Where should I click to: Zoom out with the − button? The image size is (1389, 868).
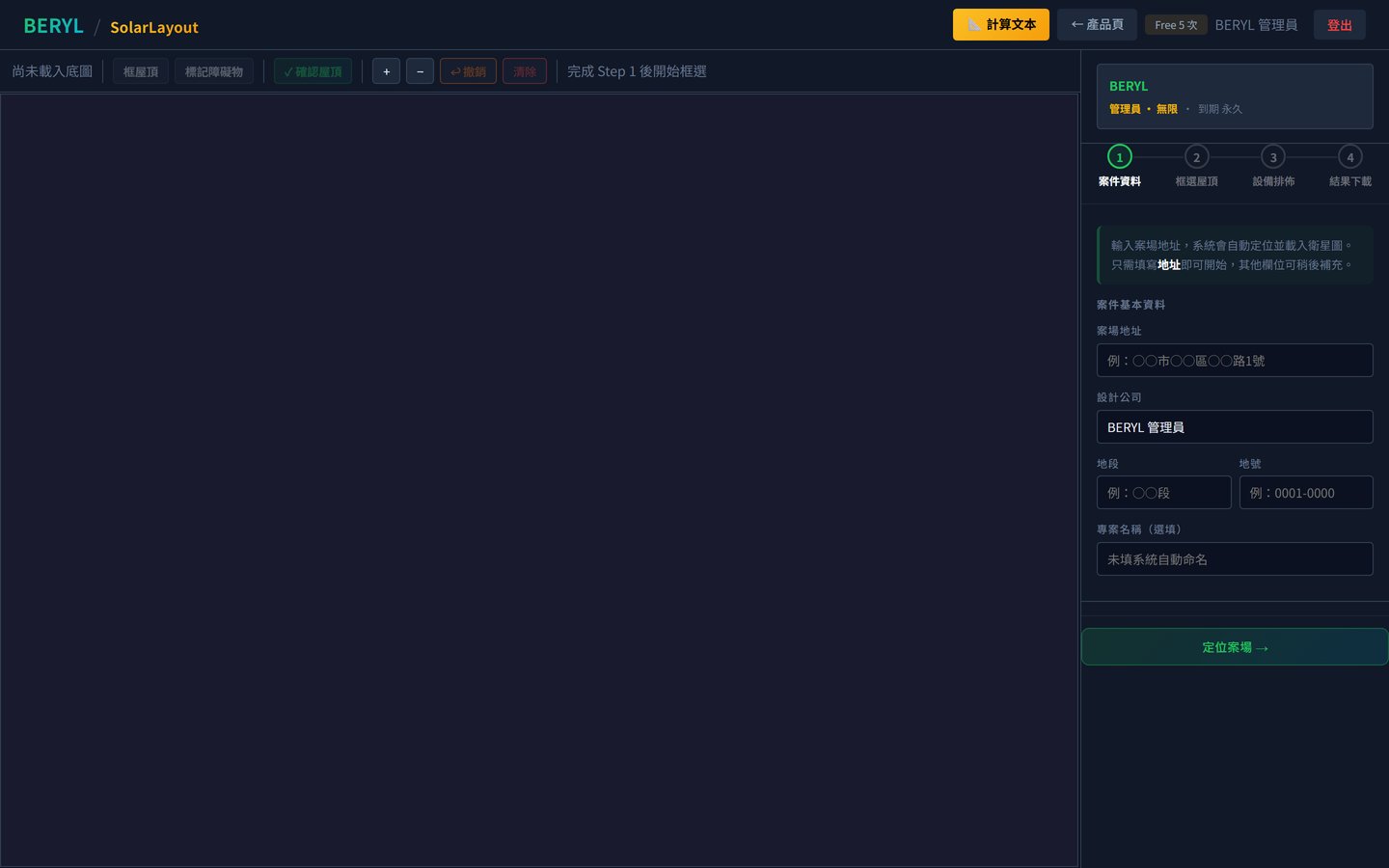[x=420, y=71]
